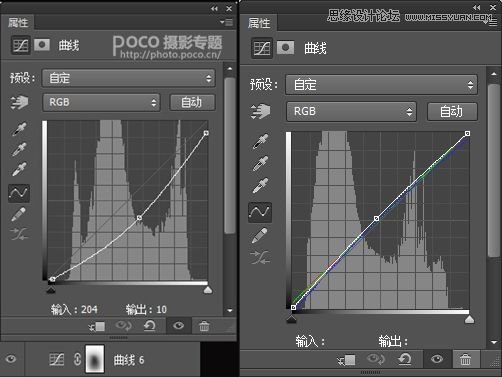502x377 pixels.
Task: Close the right properties panel
Action: (x=493, y=7)
